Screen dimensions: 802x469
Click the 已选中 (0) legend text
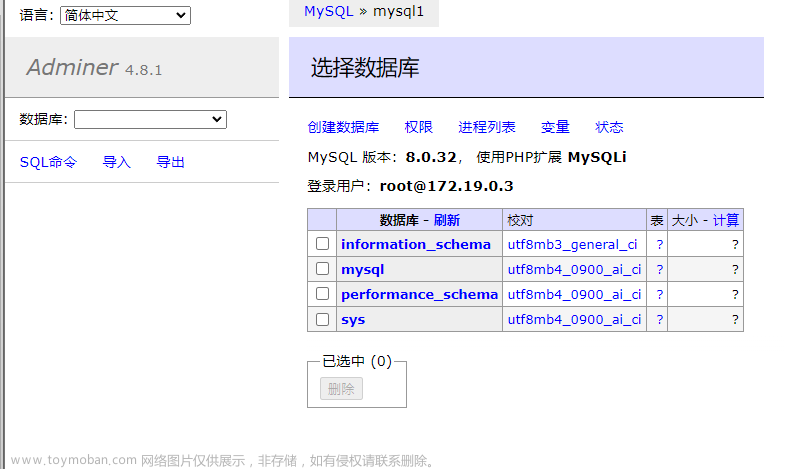357,362
